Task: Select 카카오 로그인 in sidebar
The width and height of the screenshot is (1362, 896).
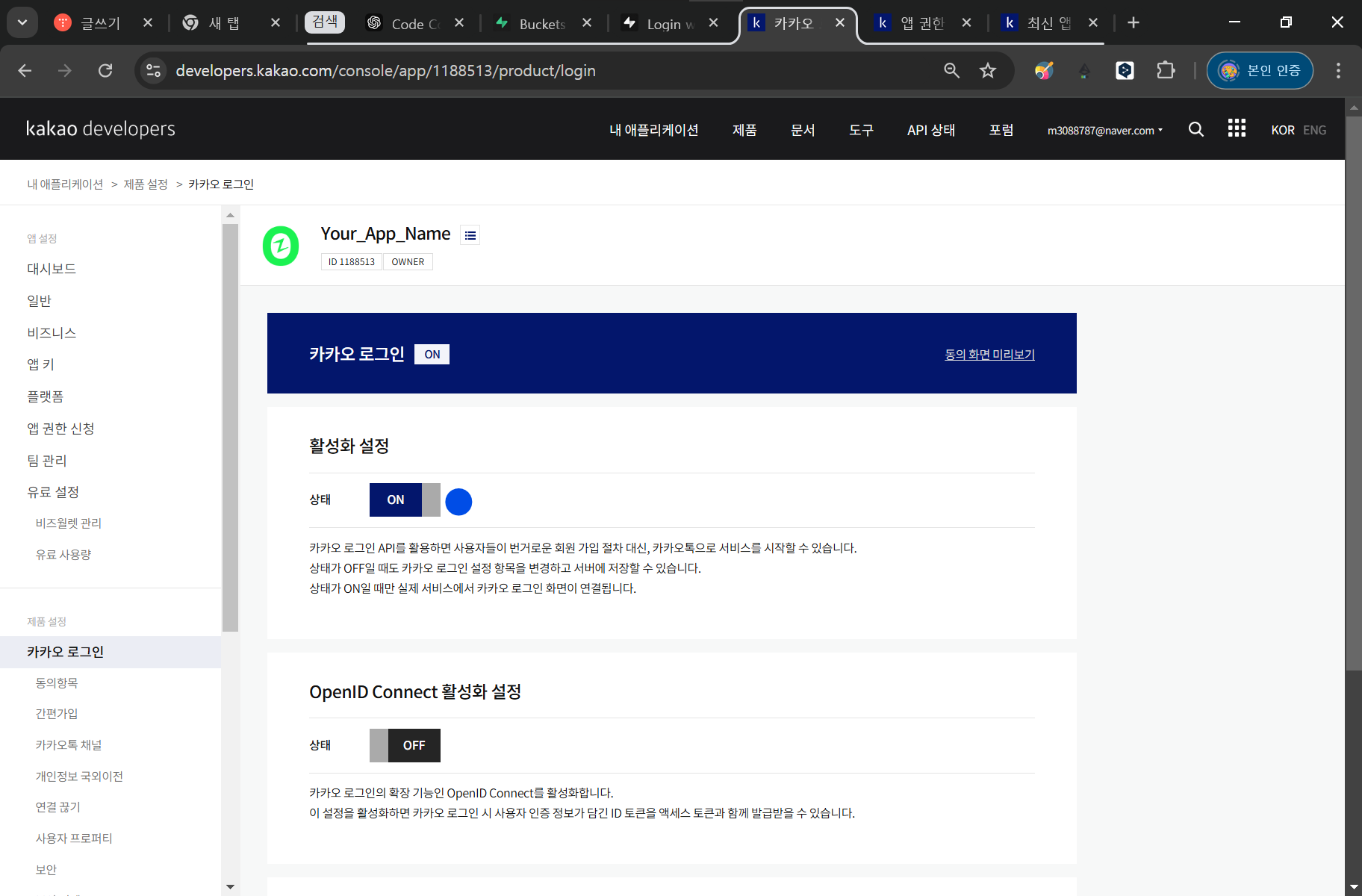Action: click(x=111, y=652)
